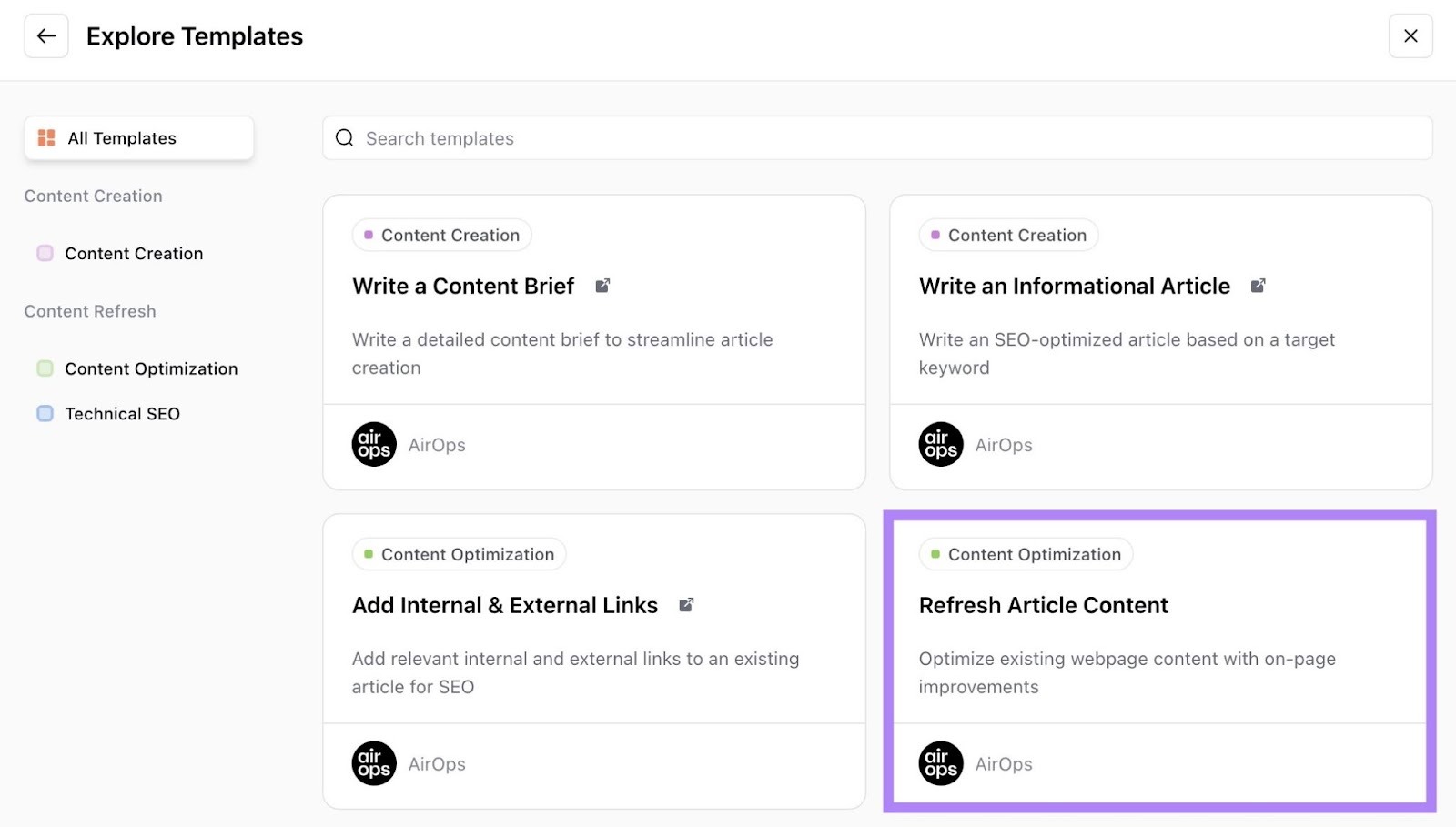Click the Content Optimization pill on Refresh Article Content card
Screen dimensions: 1456x827
[x=1025, y=553]
